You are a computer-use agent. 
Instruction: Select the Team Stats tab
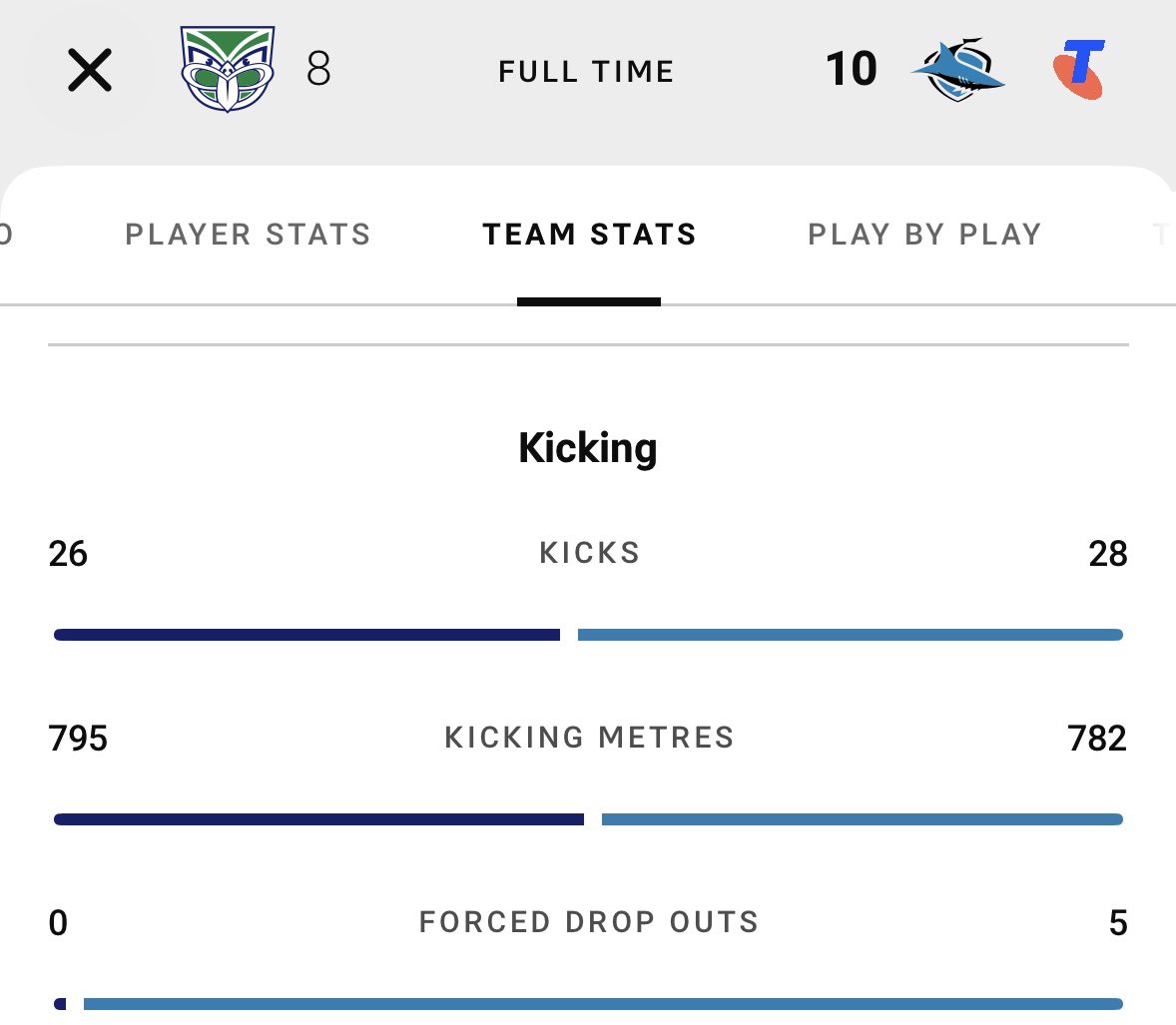pyautogui.click(x=590, y=235)
